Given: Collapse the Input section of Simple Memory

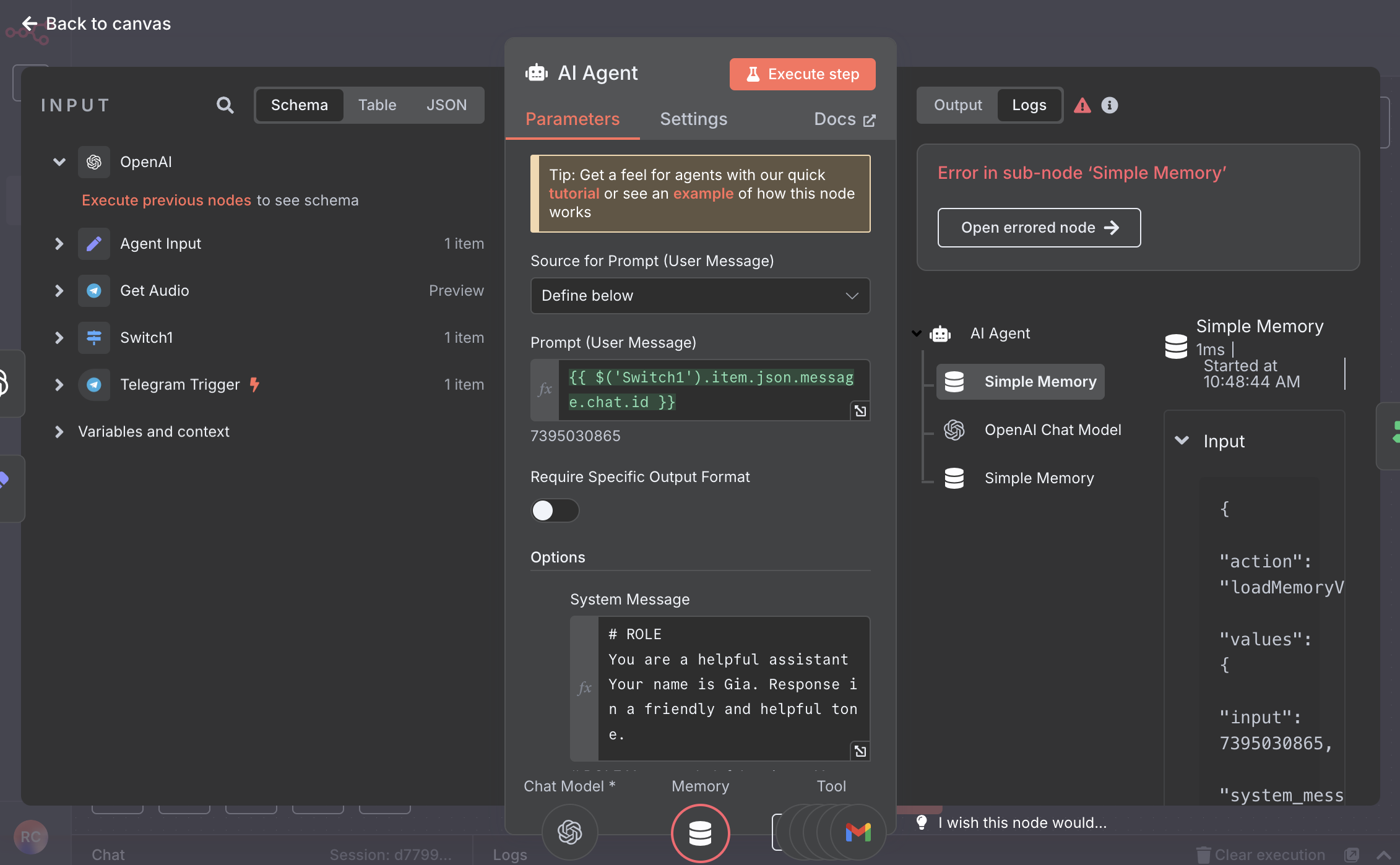Looking at the screenshot, I should (x=1182, y=441).
